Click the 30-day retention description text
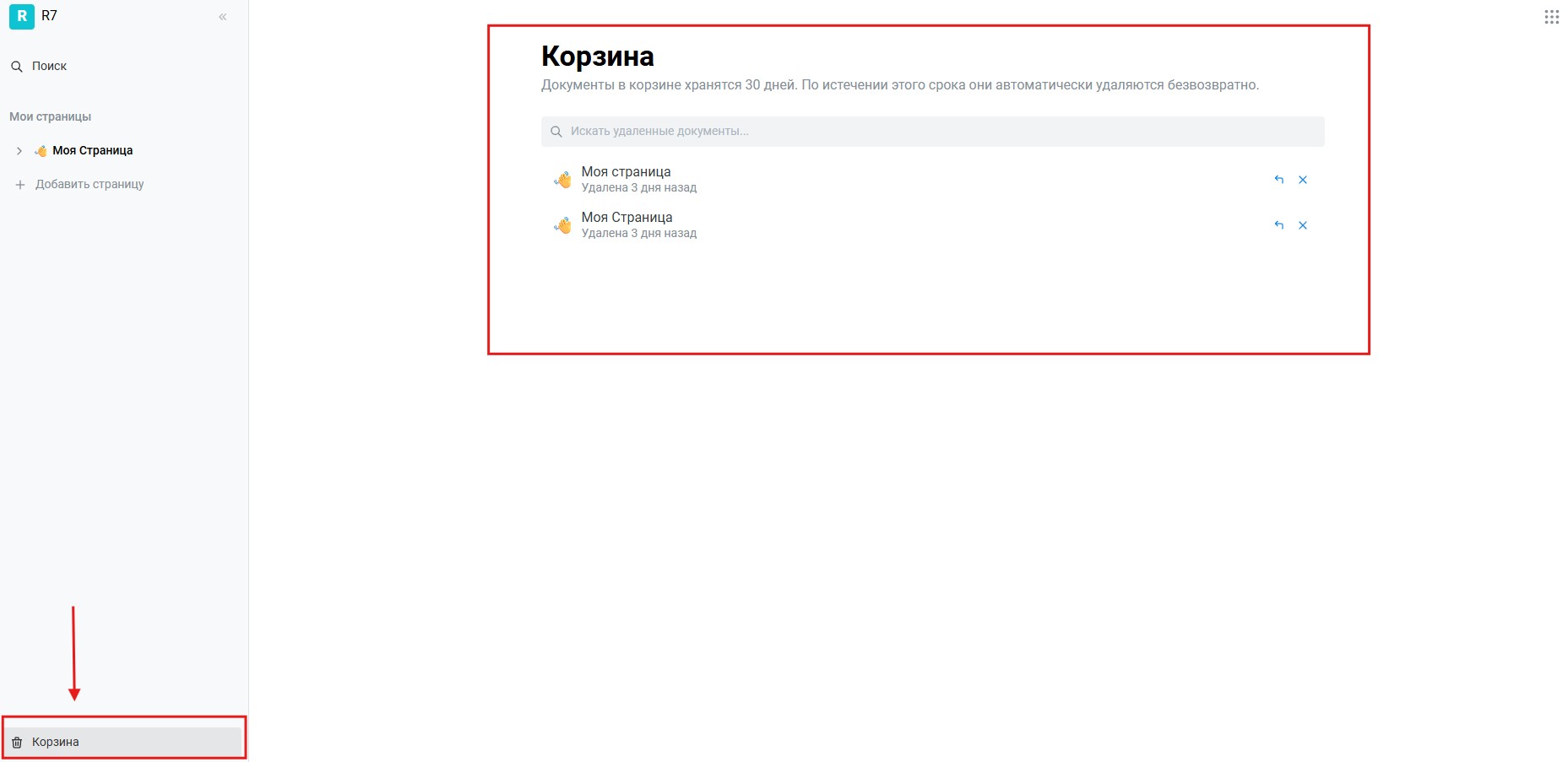The height and width of the screenshot is (762, 1568). [x=900, y=85]
